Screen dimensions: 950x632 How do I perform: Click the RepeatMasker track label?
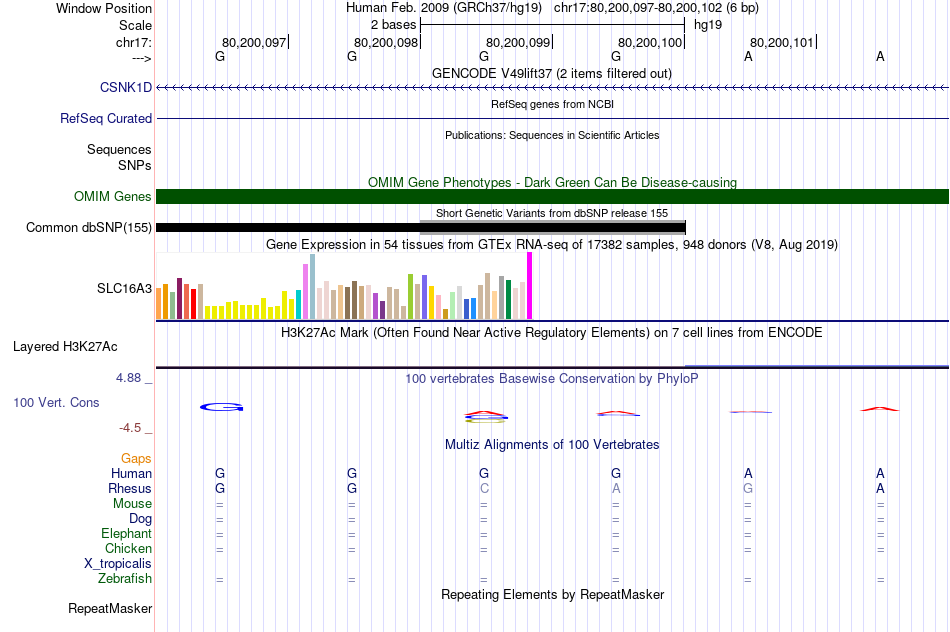pos(110,608)
